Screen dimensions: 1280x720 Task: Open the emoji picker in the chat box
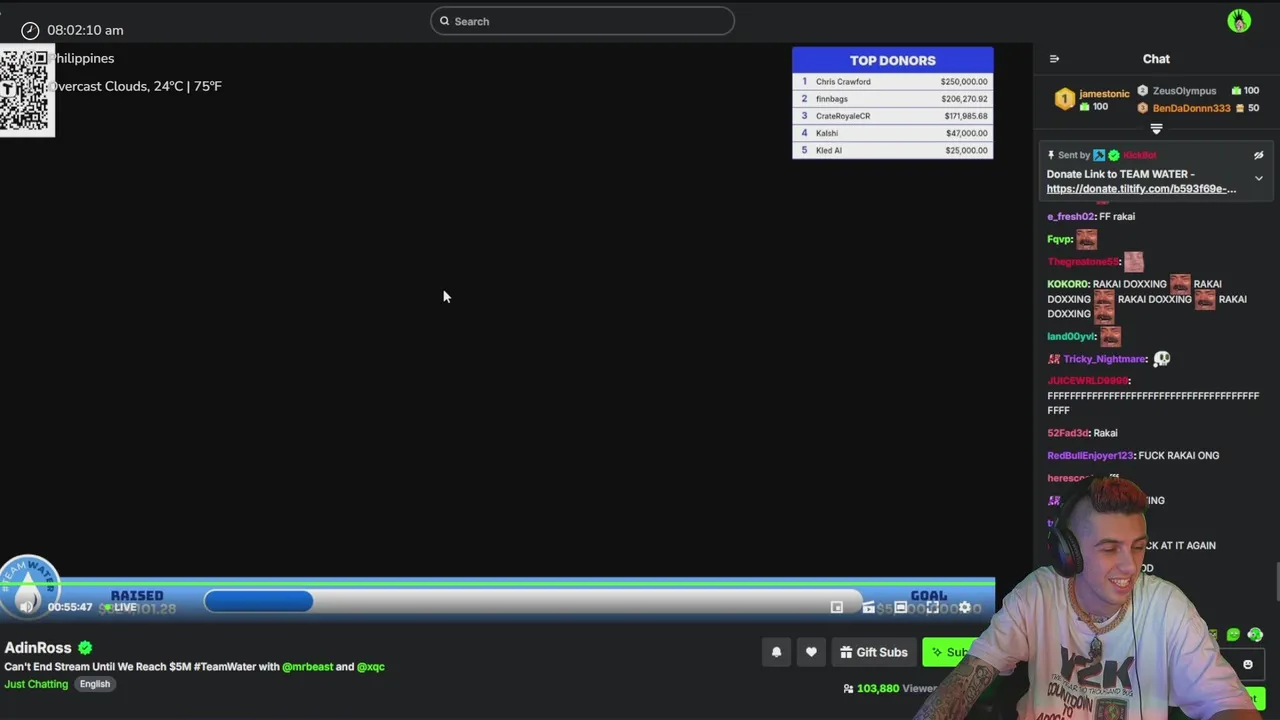1248,665
